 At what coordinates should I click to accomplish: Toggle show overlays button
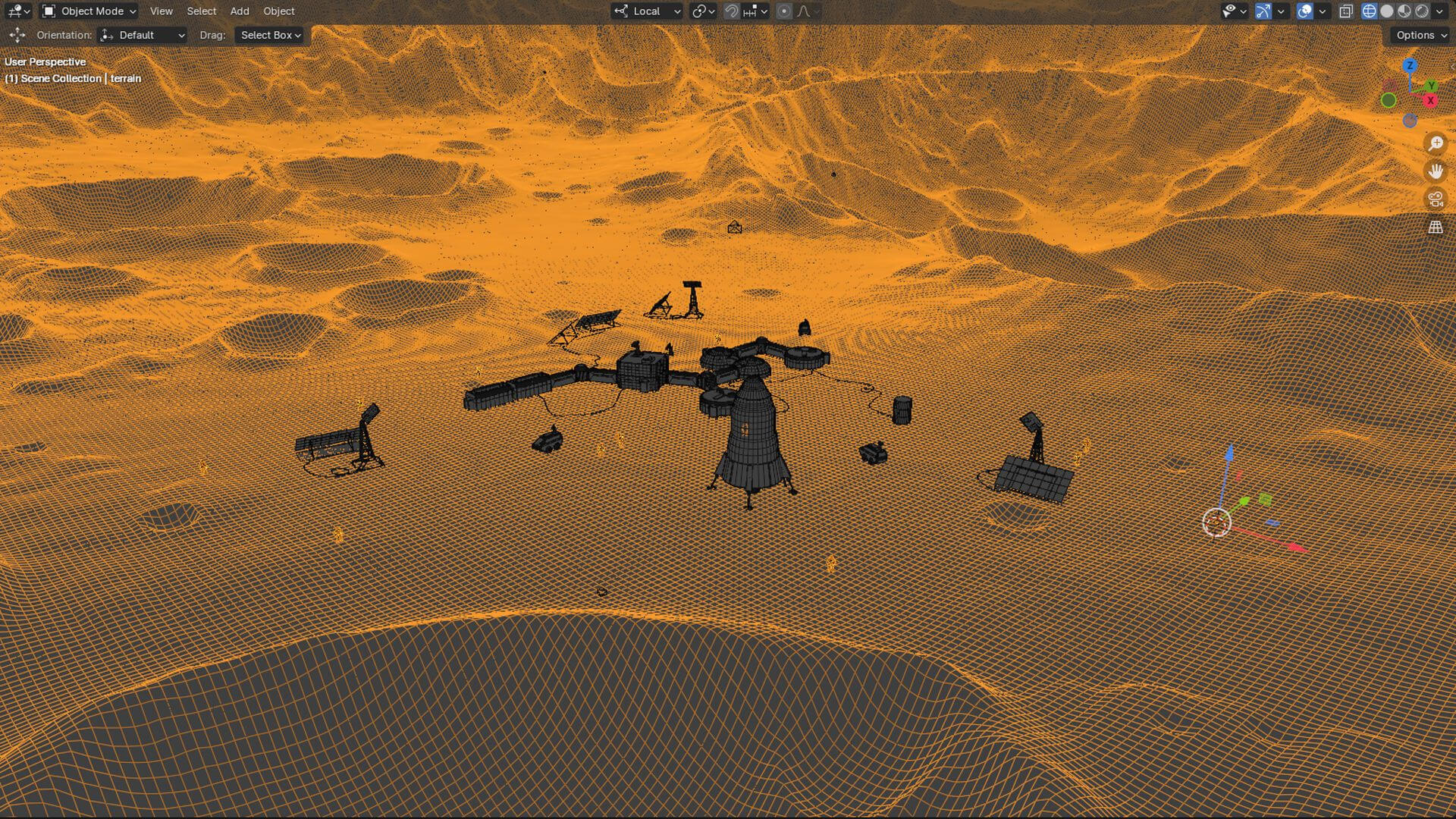pos(1304,11)
